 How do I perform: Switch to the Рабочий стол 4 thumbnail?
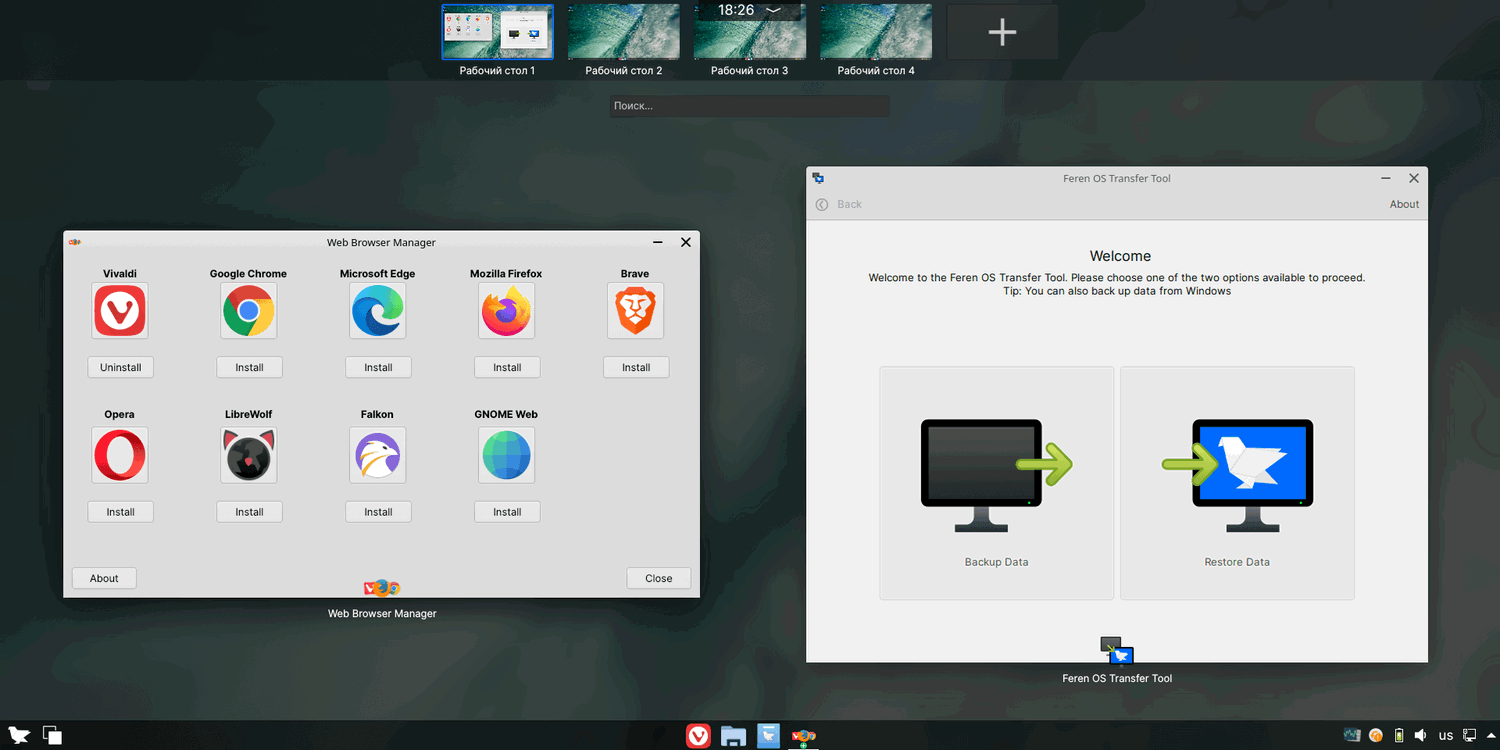point(875,32)
